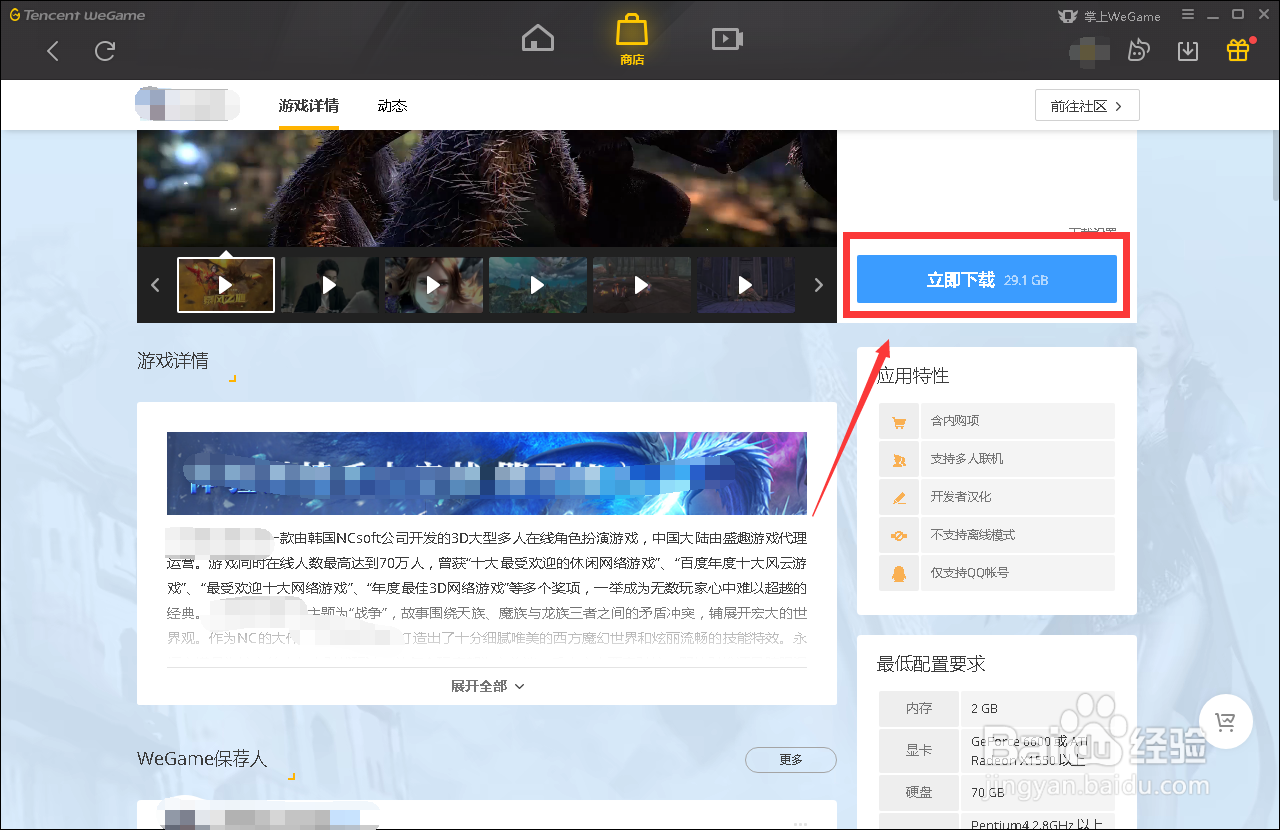Refresh the page with reload icon
This screenshot has height=830, width=1280.
105,51
